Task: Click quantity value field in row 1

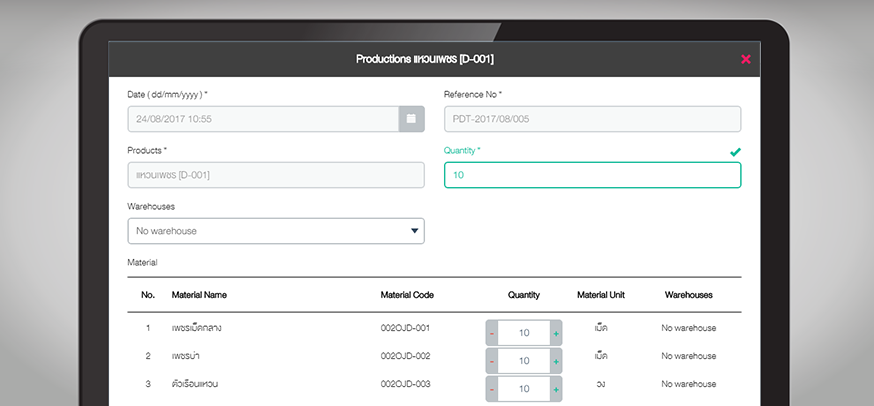Action: coord(524,333)
